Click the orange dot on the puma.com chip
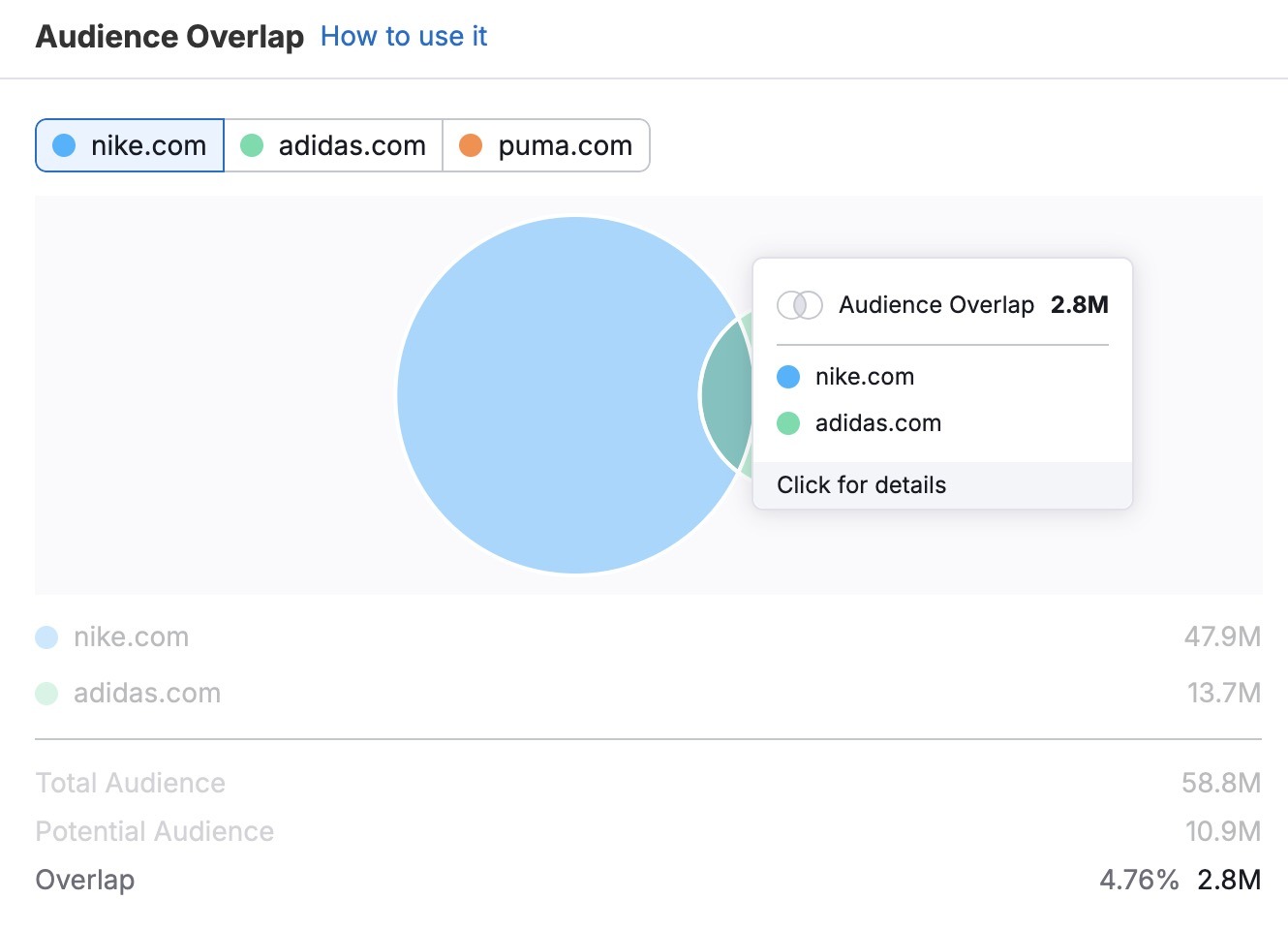 [x=472, y=145]
